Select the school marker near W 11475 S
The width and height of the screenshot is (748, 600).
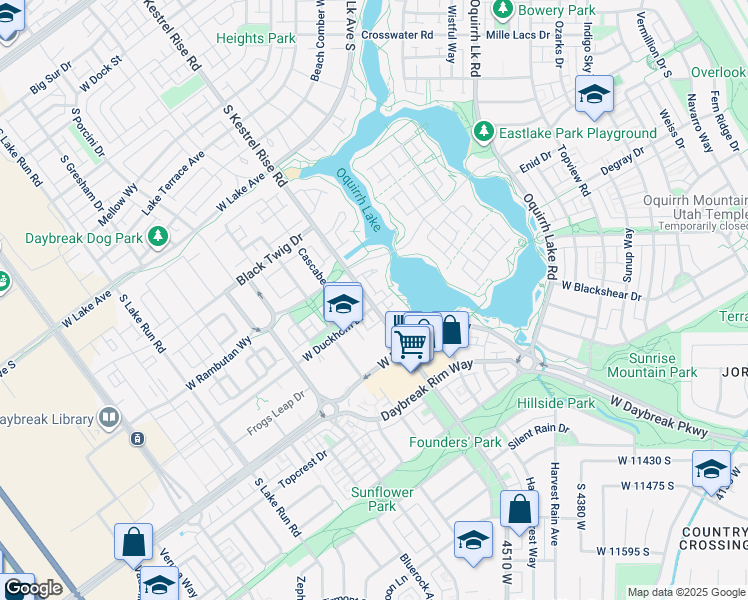point(712,471)
